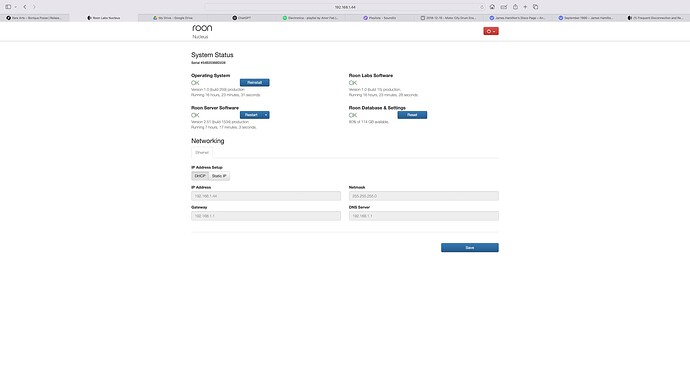Click the Reset database button
Viewport: 690px width, 388px height.
[412, 115]
